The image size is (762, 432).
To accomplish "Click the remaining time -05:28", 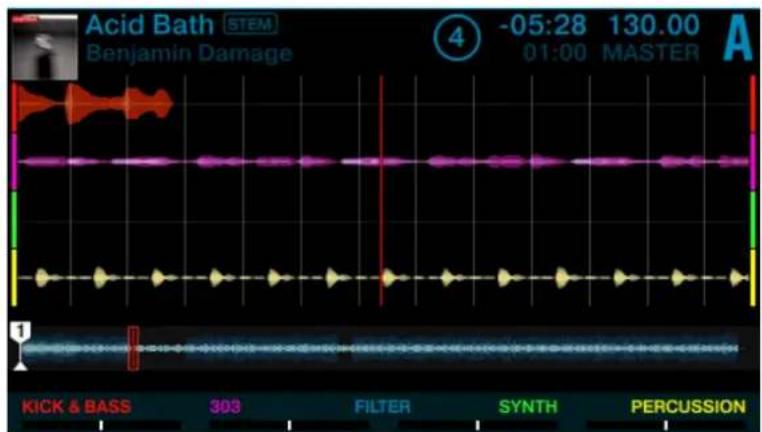I will click(x=543, y=25).
